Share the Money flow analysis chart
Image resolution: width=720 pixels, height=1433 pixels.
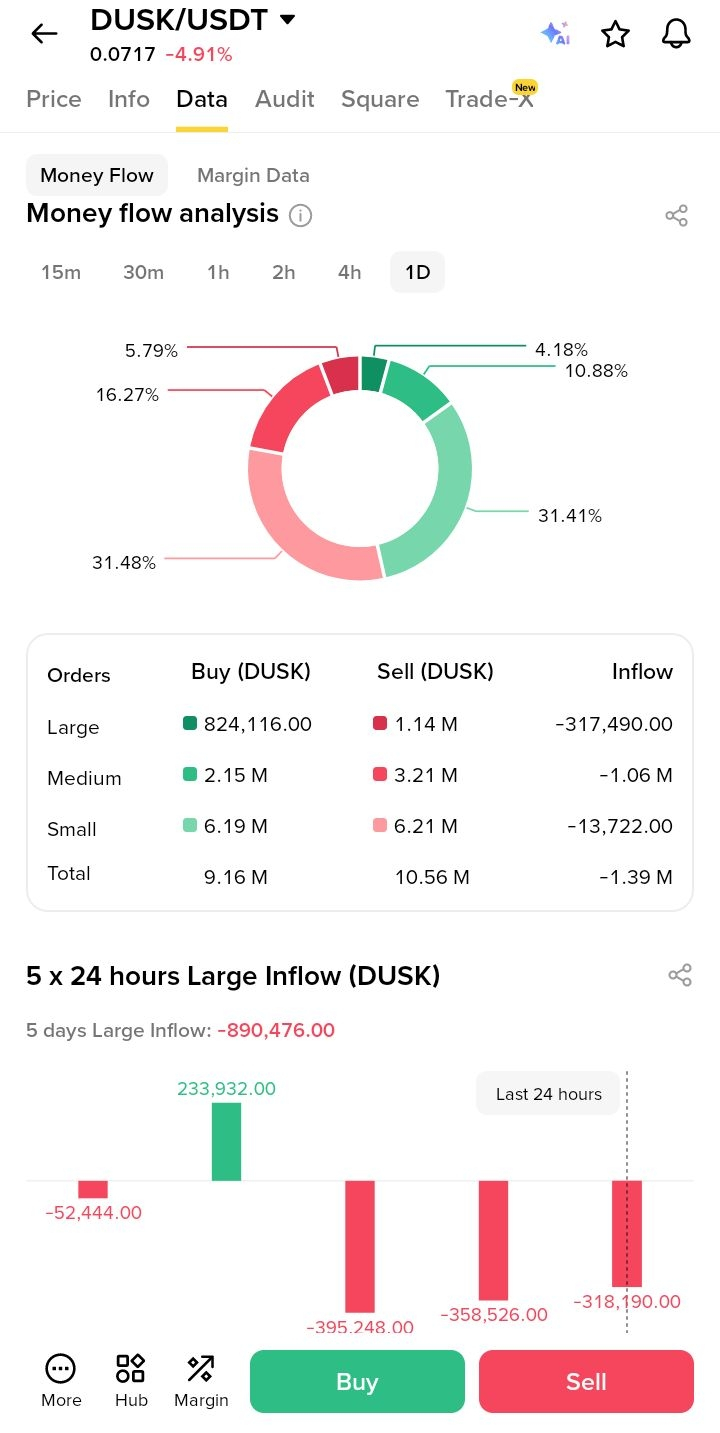pyautogui.click(x=677, y=215)
